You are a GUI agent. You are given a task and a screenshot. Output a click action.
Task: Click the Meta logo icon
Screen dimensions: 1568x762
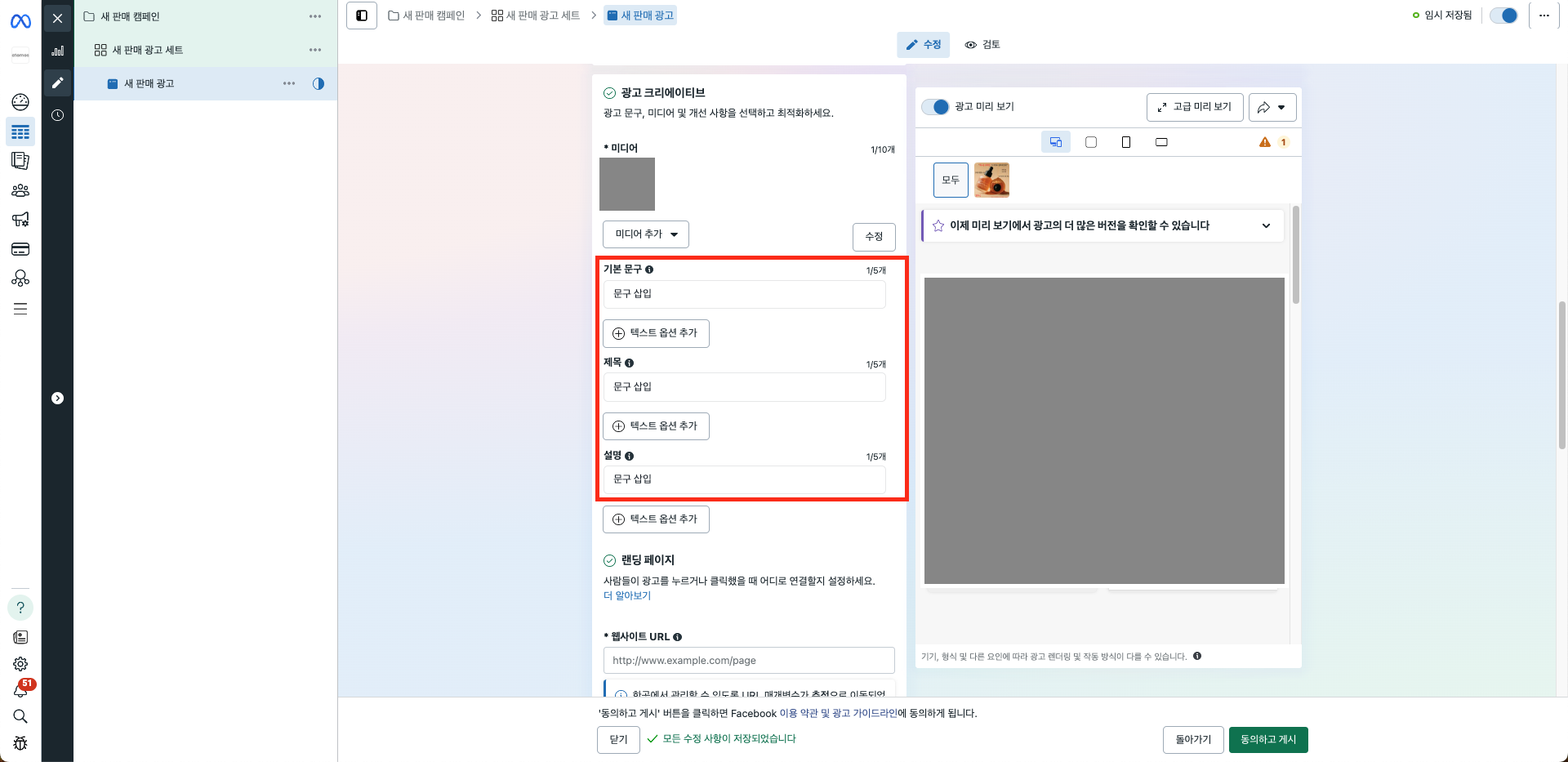(20, 21)
